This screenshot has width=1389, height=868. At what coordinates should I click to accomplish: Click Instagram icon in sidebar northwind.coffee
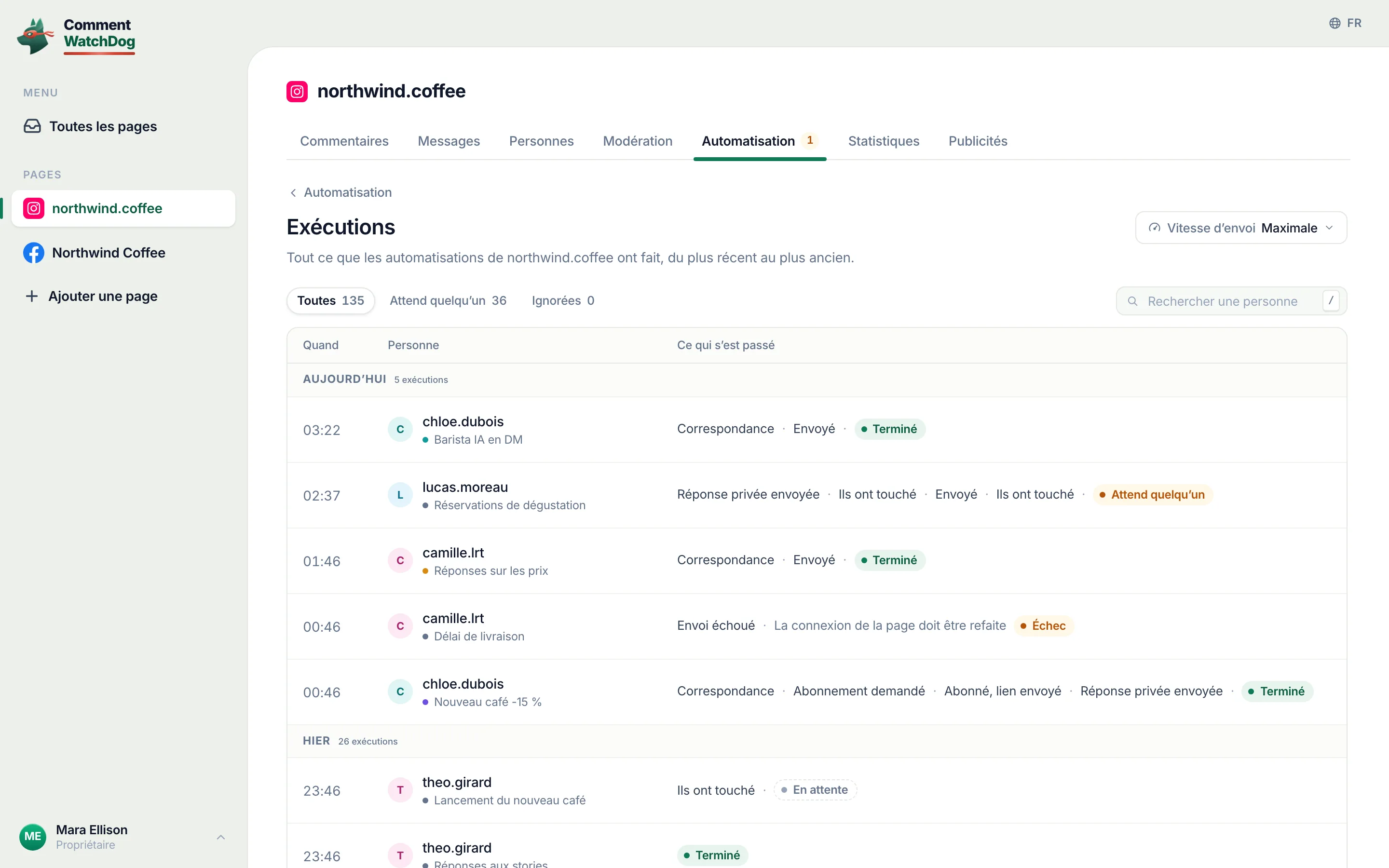34,208
